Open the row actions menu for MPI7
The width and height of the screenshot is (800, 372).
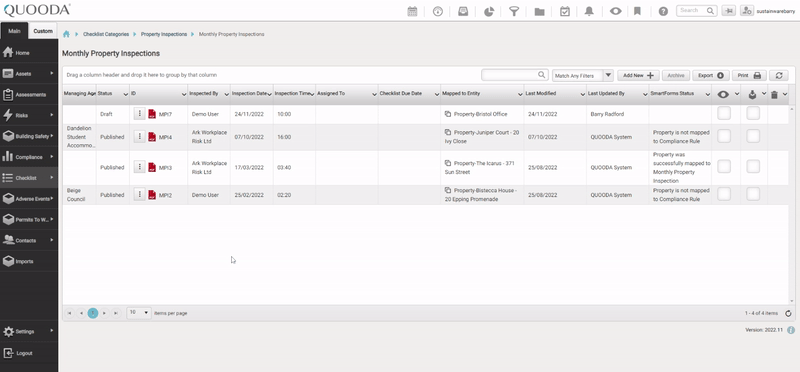(139, 113)
